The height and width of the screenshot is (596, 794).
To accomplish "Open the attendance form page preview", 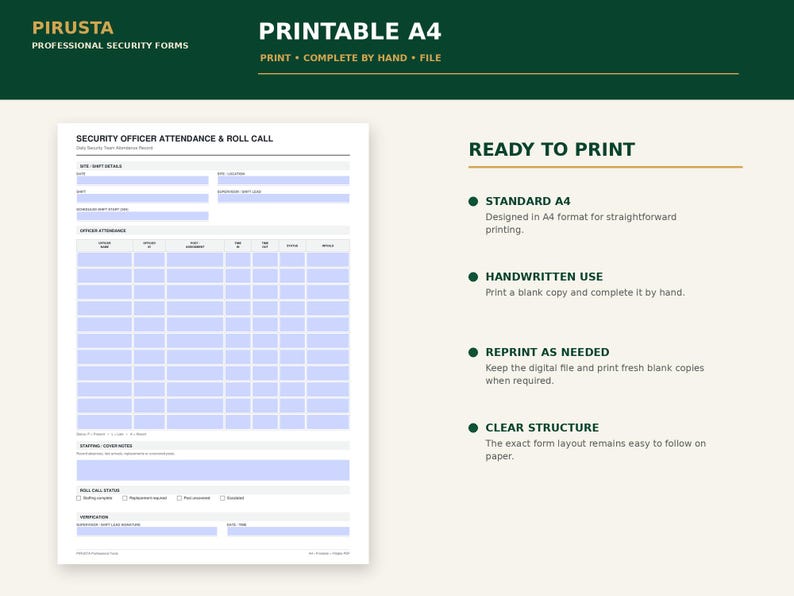I will [x=213, y=343].
